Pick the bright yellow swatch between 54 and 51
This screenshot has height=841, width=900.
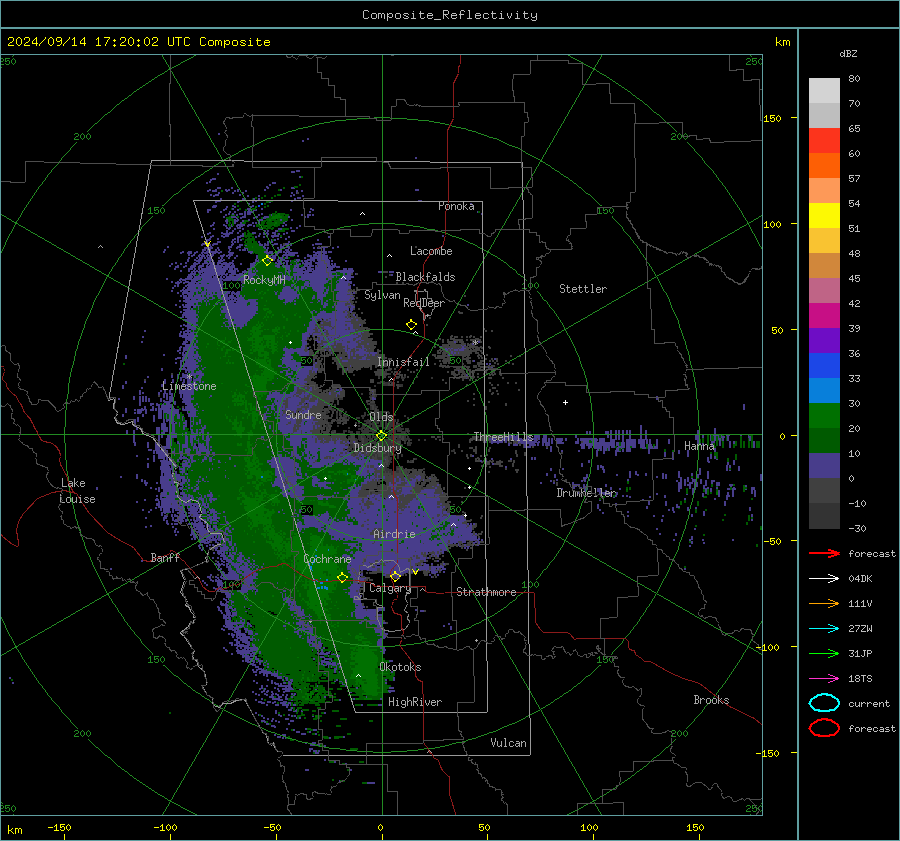[x=824, y=216]
